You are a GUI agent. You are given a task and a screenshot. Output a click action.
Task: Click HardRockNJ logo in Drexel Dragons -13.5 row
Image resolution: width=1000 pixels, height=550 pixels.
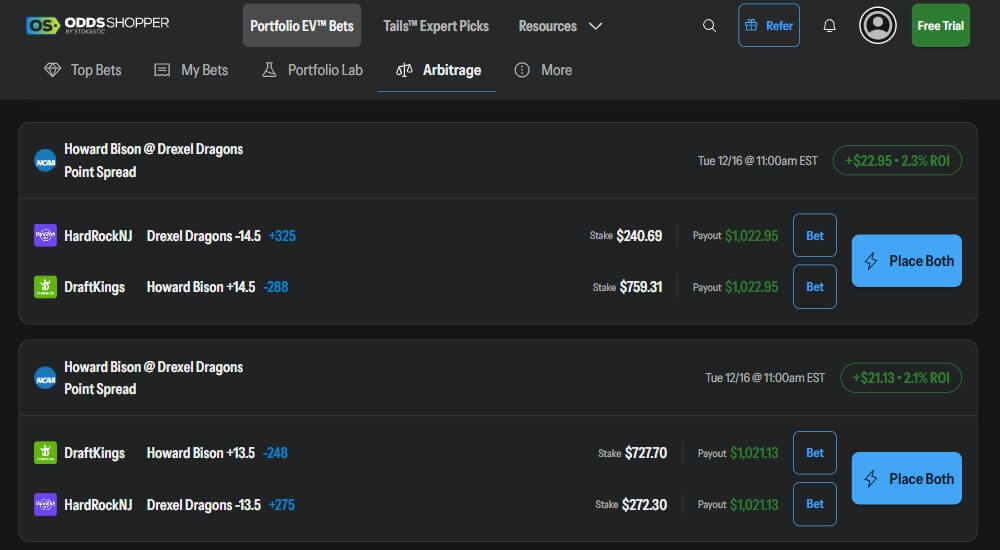coord(45,505)
